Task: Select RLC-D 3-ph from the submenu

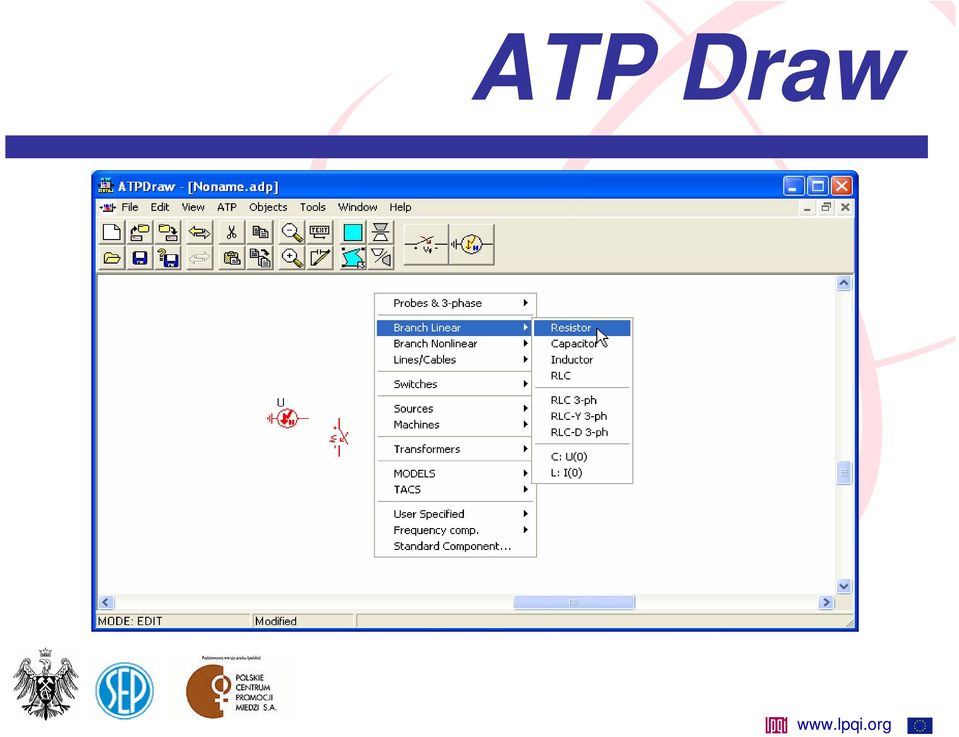Action: click(x=582, y=432)
